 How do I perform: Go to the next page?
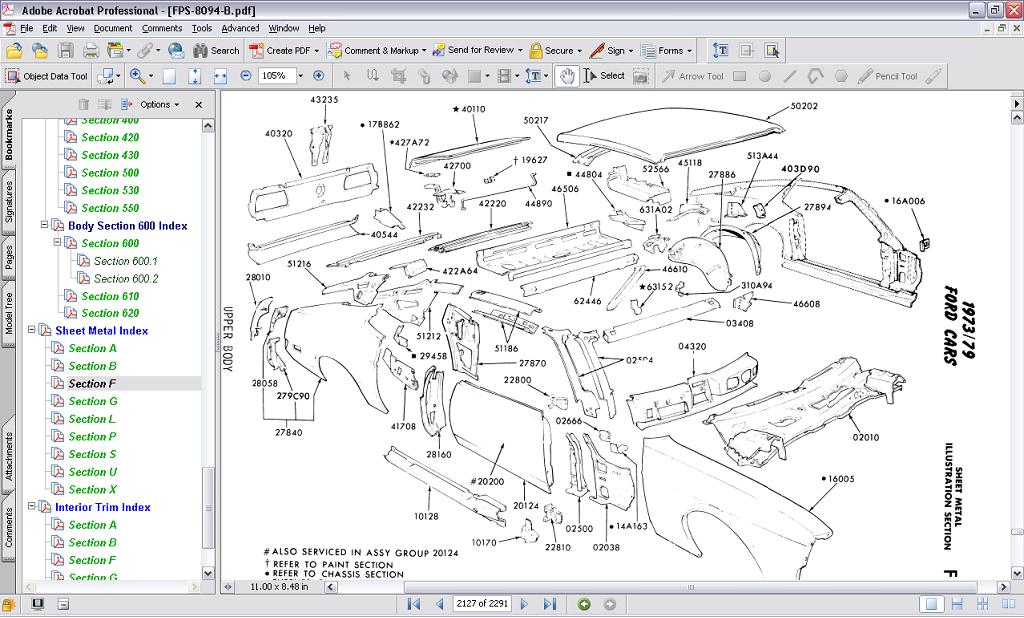(524, 604)
